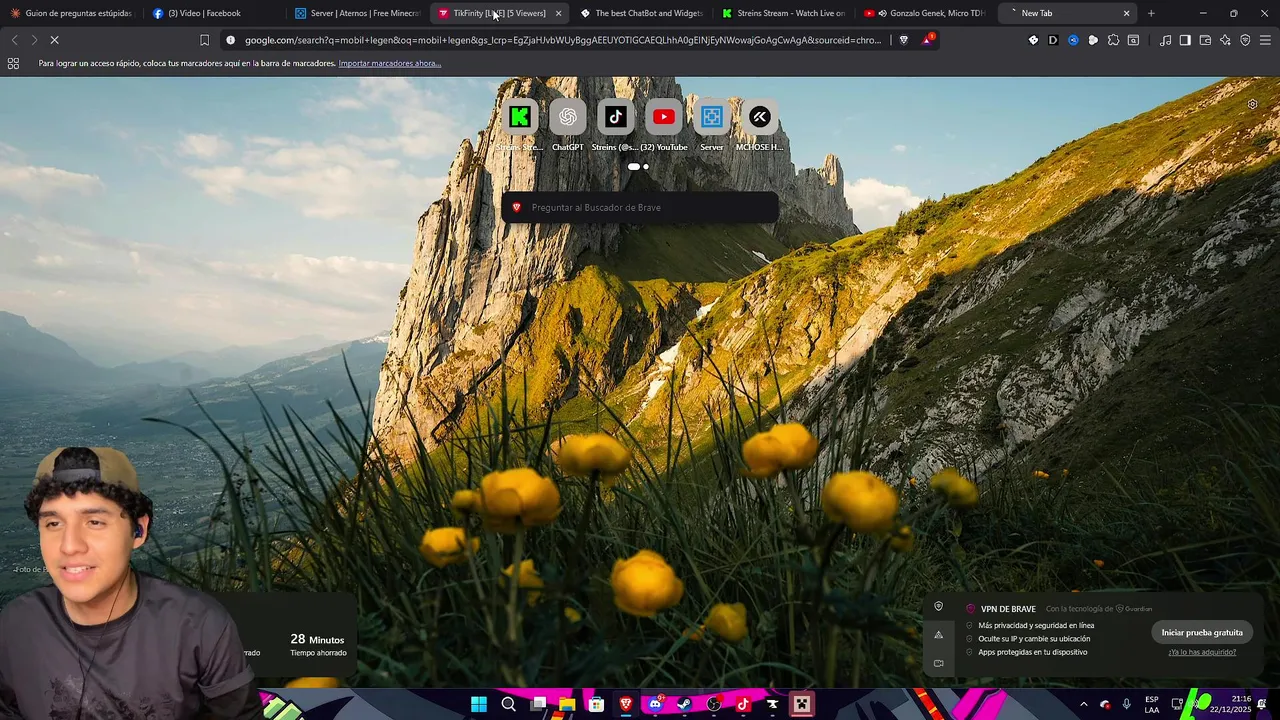Toggle the browser sidebar panel icon

1185,40
